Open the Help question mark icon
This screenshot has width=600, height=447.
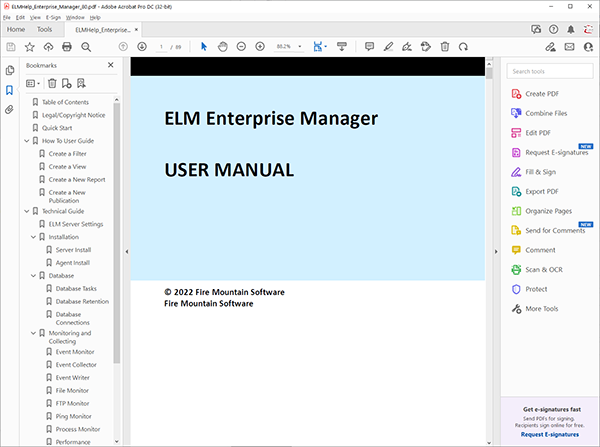click(x=553, y=29)
